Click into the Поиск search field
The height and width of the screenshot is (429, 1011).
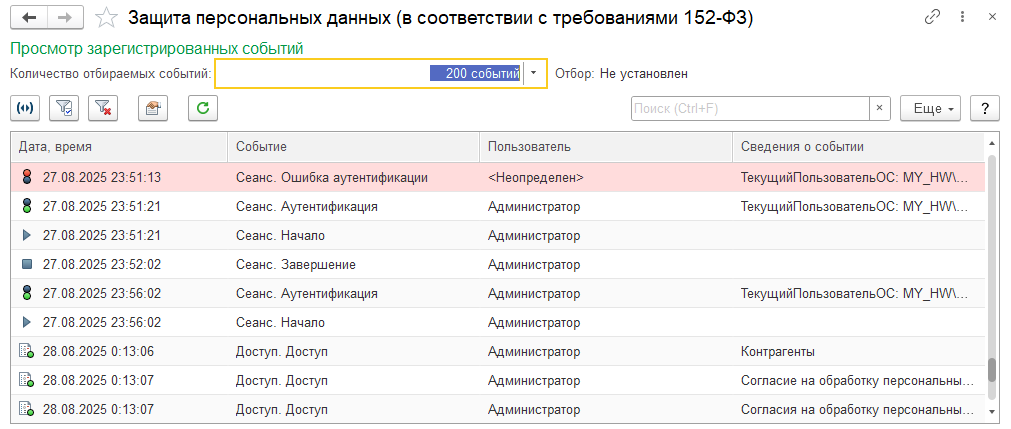(x=750, y=108)
